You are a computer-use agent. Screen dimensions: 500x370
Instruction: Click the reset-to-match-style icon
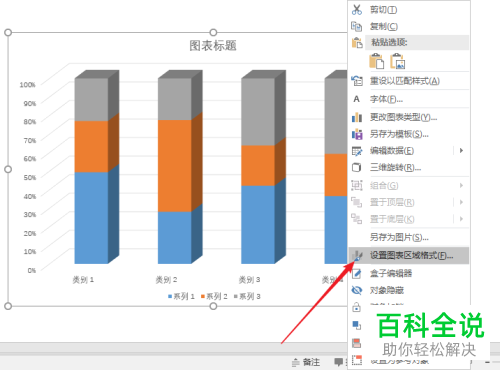[357, 81]
